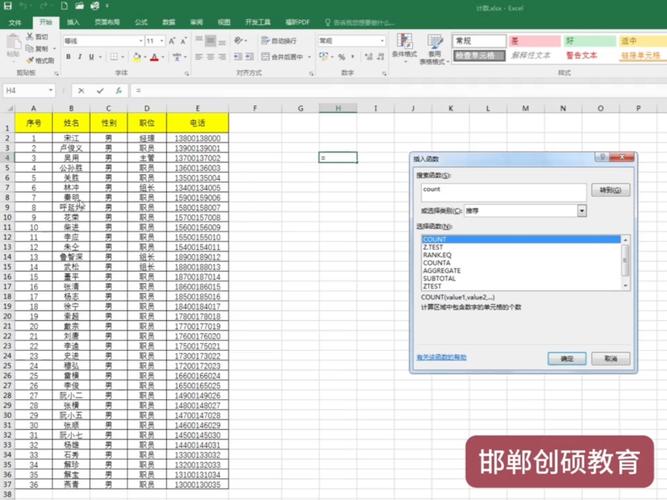
Task: Open the font size 11 dropdown
Action: pyautogui.click(x=162, y=41)
